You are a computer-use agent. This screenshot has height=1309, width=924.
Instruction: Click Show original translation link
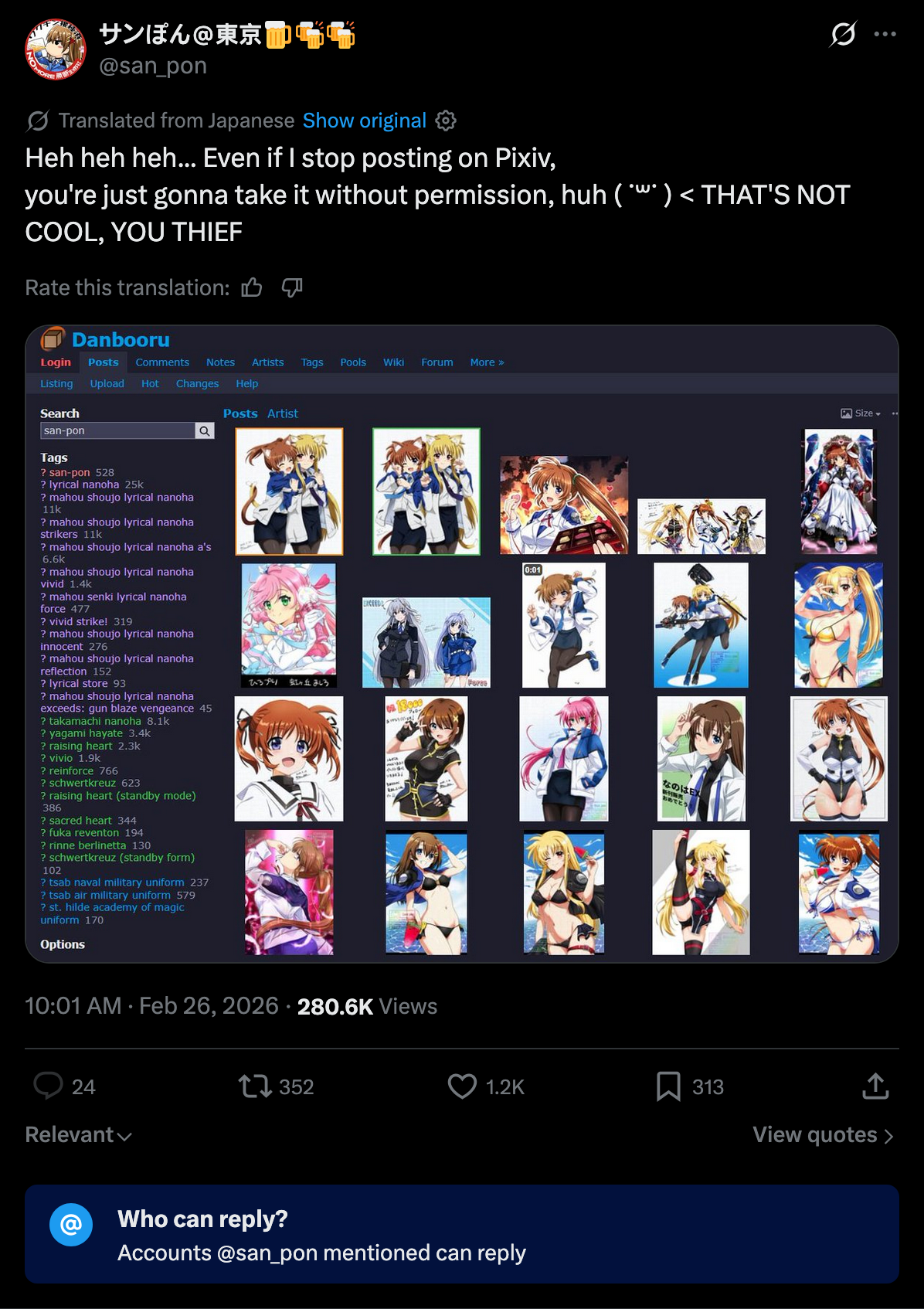pos(364,121)
